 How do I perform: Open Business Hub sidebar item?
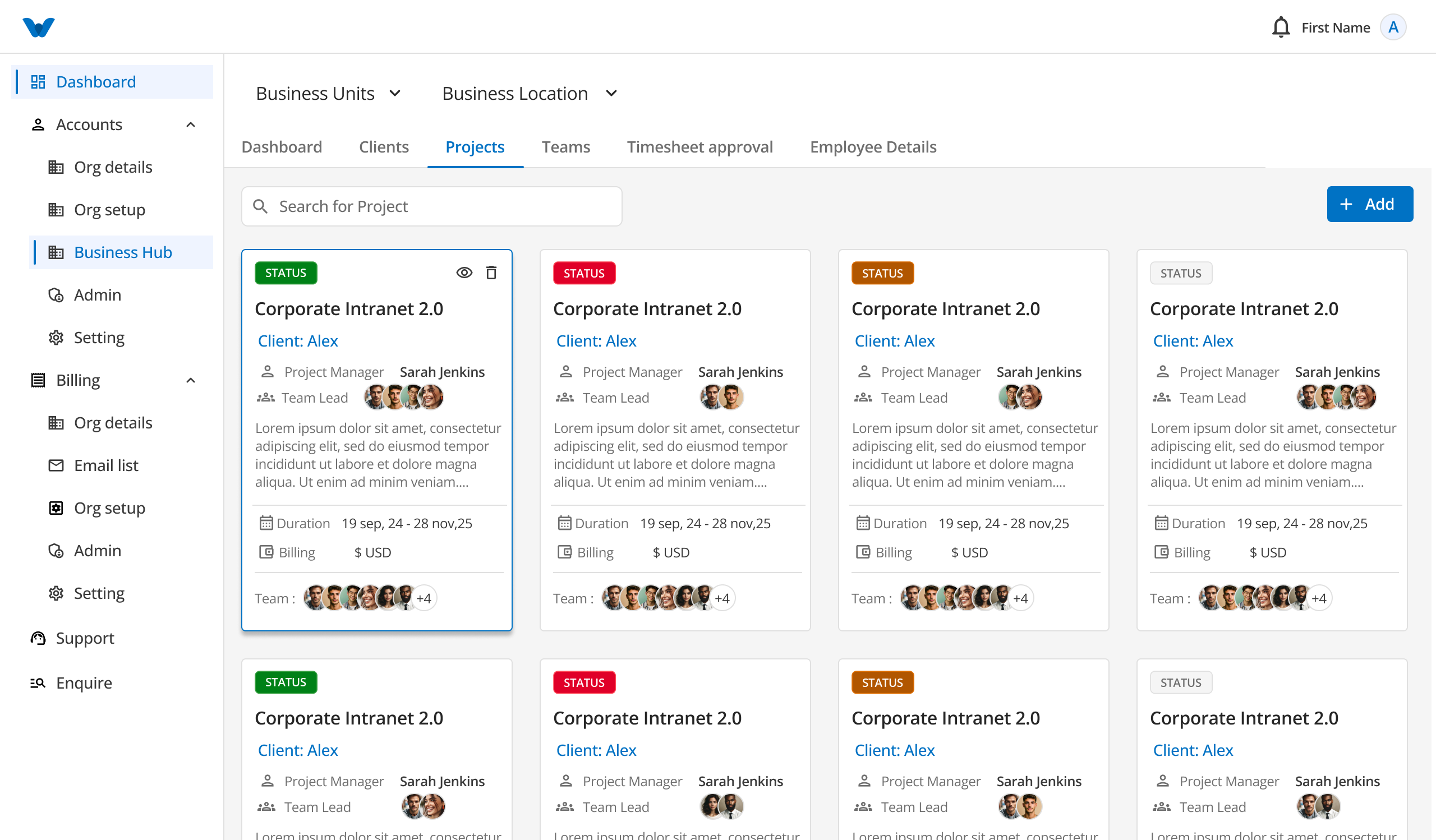(121, 252)
